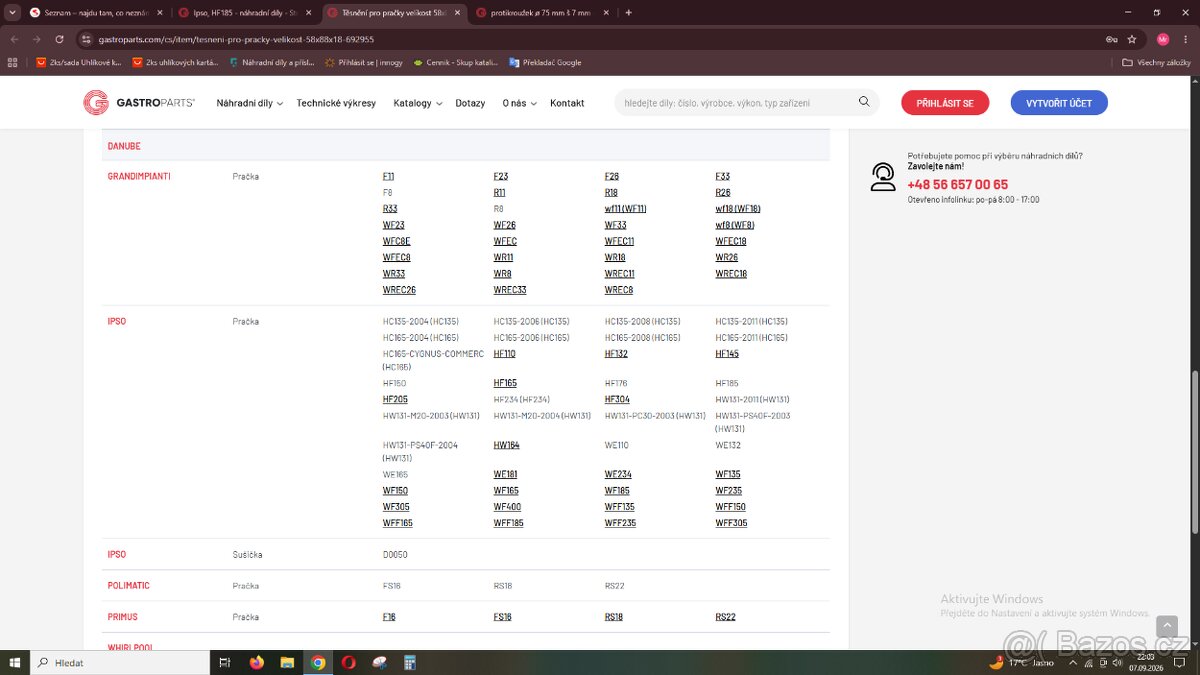Open Chrome three-dot menu

coord(1185,39)
